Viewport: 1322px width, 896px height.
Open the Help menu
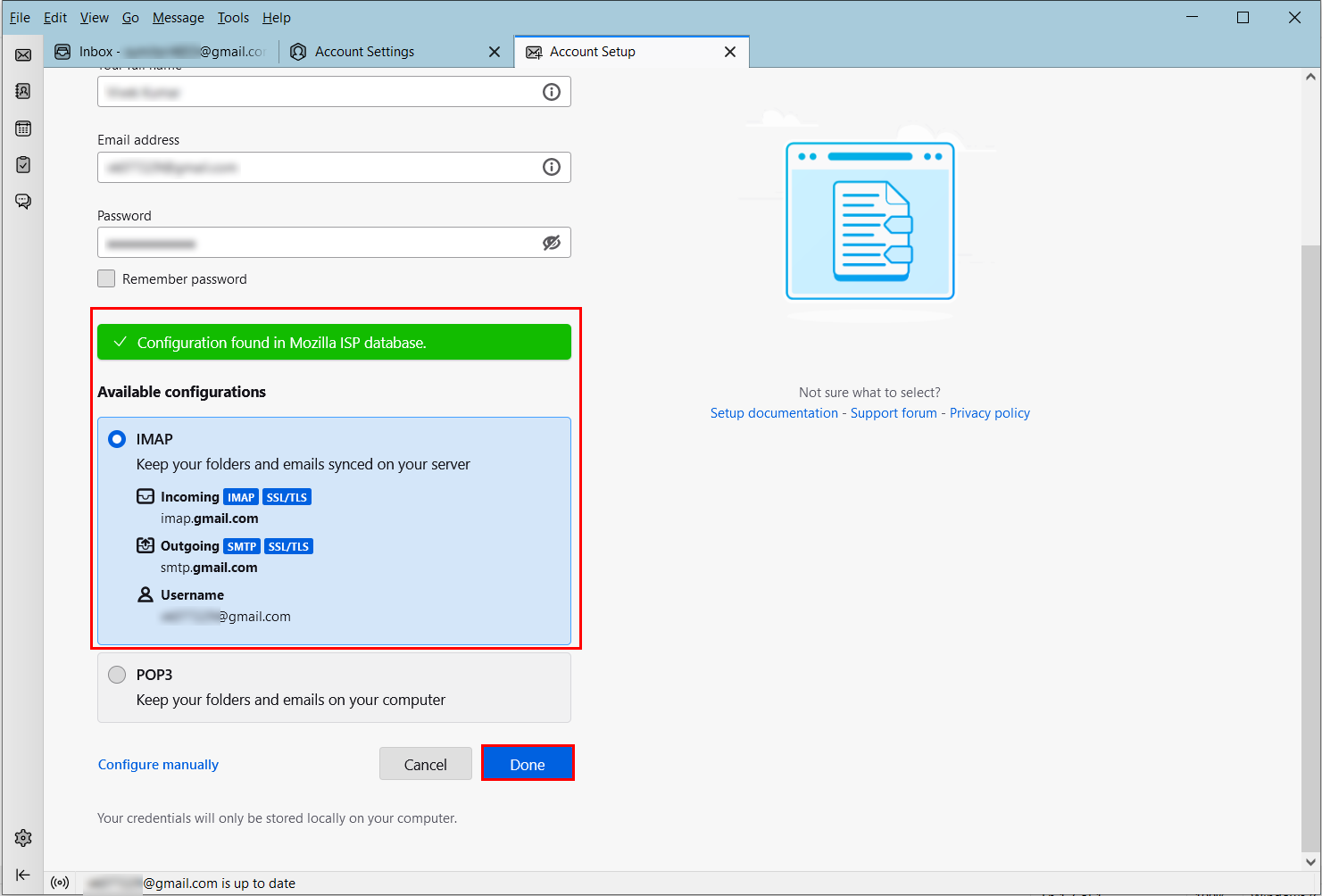[277, 18]
